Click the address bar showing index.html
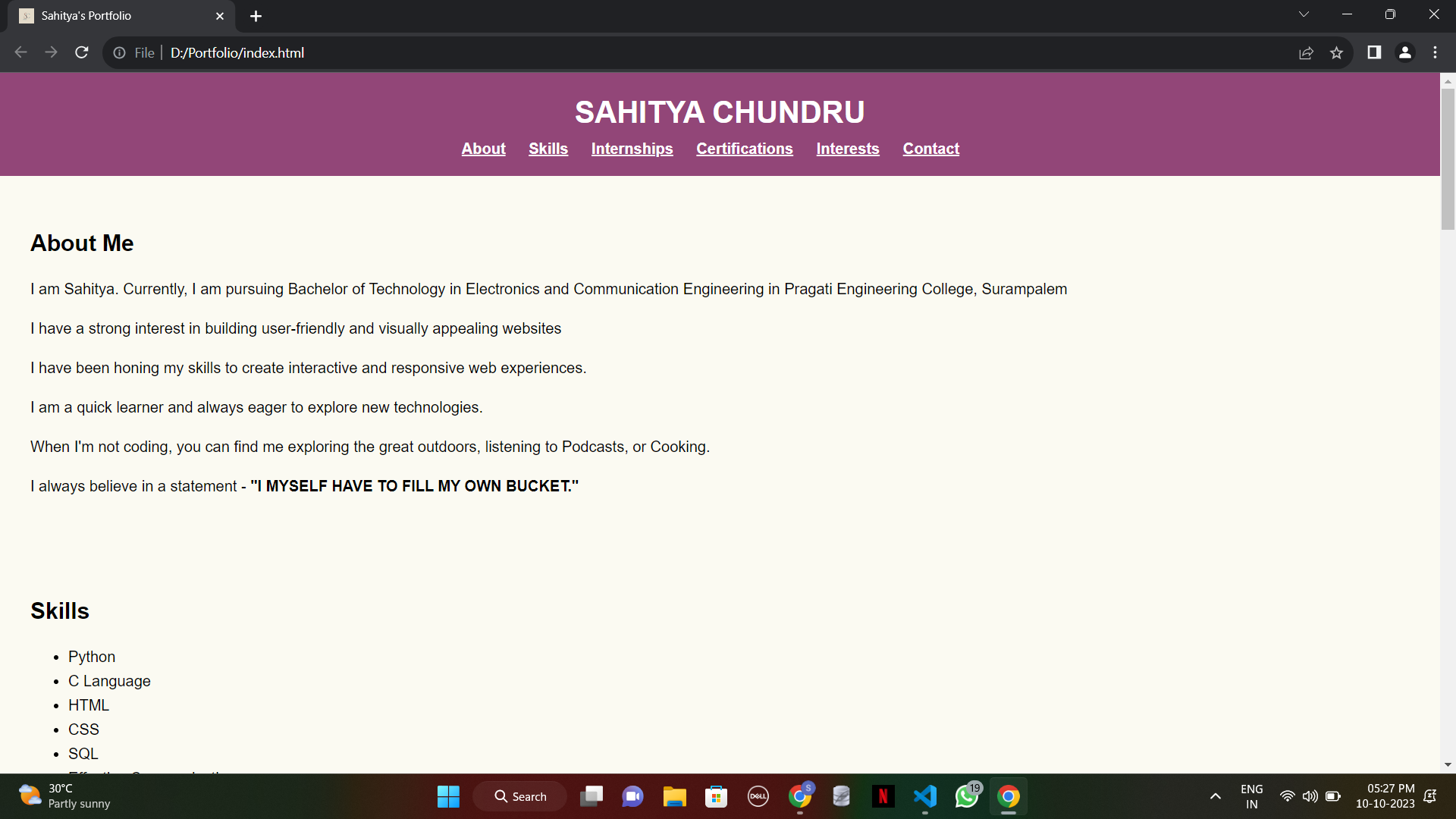1456x819 pixels. pos(237,53)
